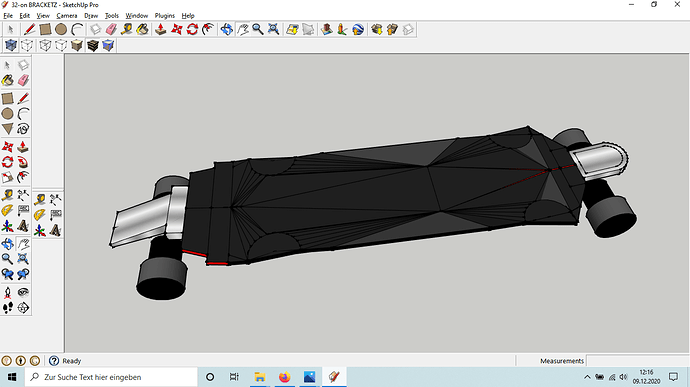Image resolution: width=690 pixels, height=387 pixels.
Task: Select the Eraser in the horizontal toolbar
Action: coord(111,29)
